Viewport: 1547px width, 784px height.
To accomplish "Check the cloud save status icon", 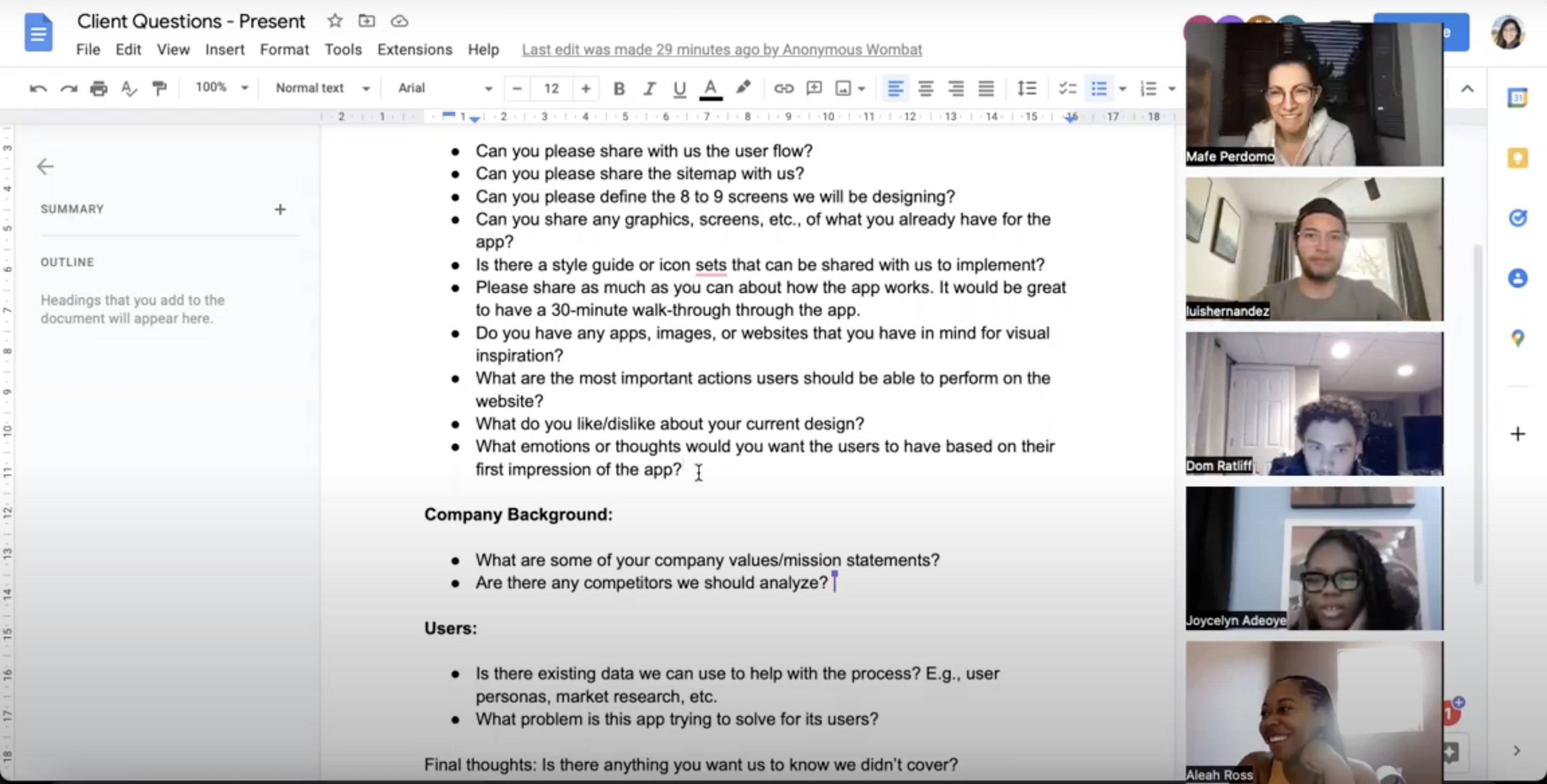I will point(399,21).
